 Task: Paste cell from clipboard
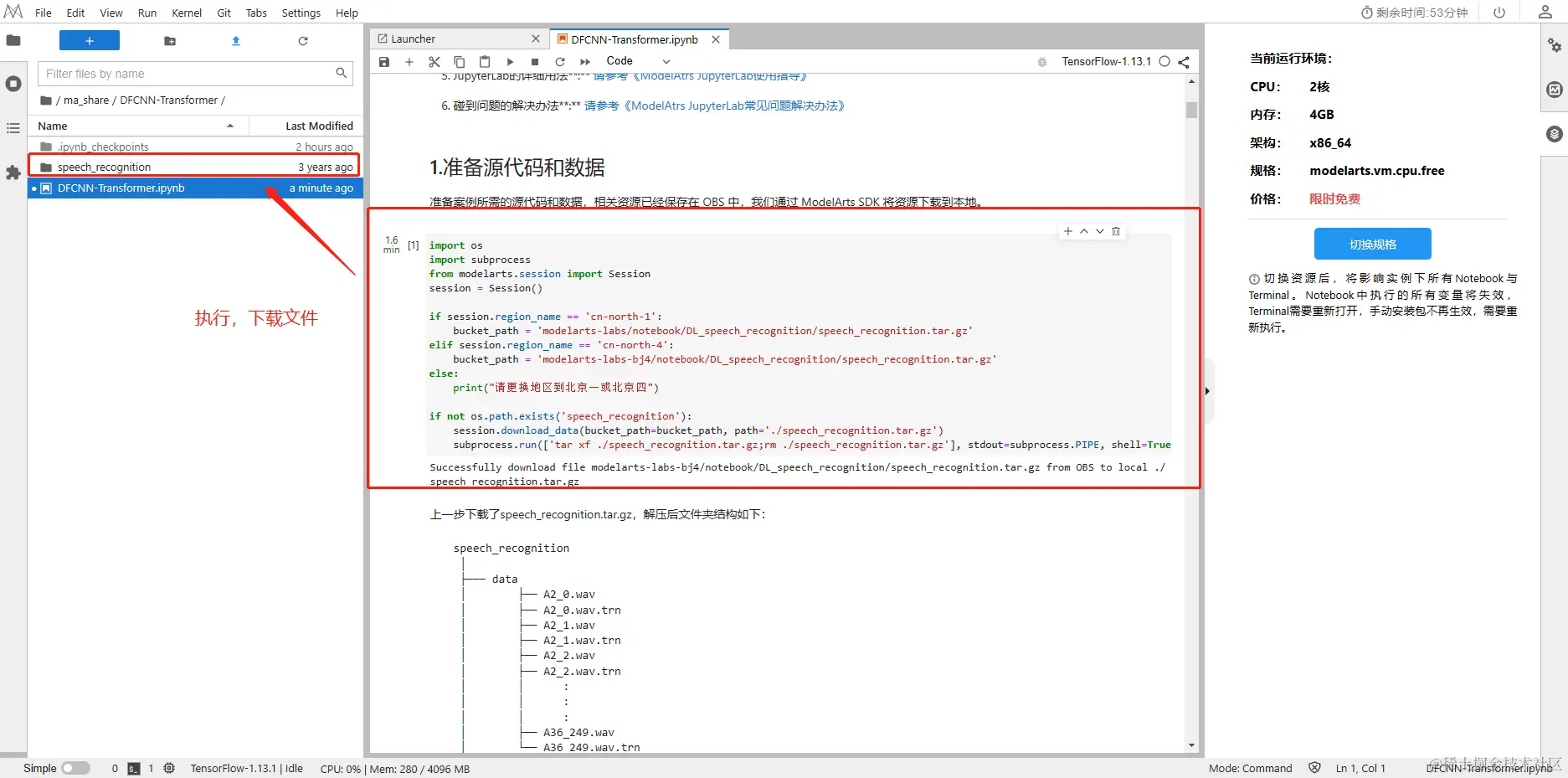click(x=485, y=61)
